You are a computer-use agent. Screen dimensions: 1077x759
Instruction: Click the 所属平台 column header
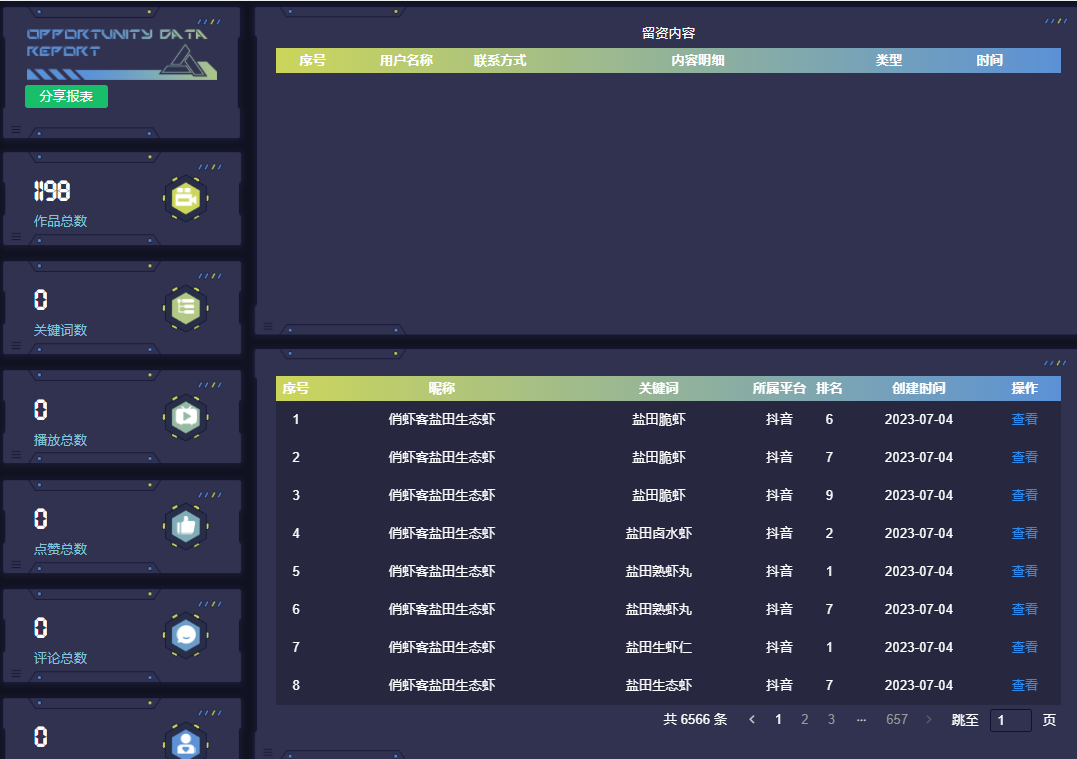pyautogui.click(x=779, y=388)
